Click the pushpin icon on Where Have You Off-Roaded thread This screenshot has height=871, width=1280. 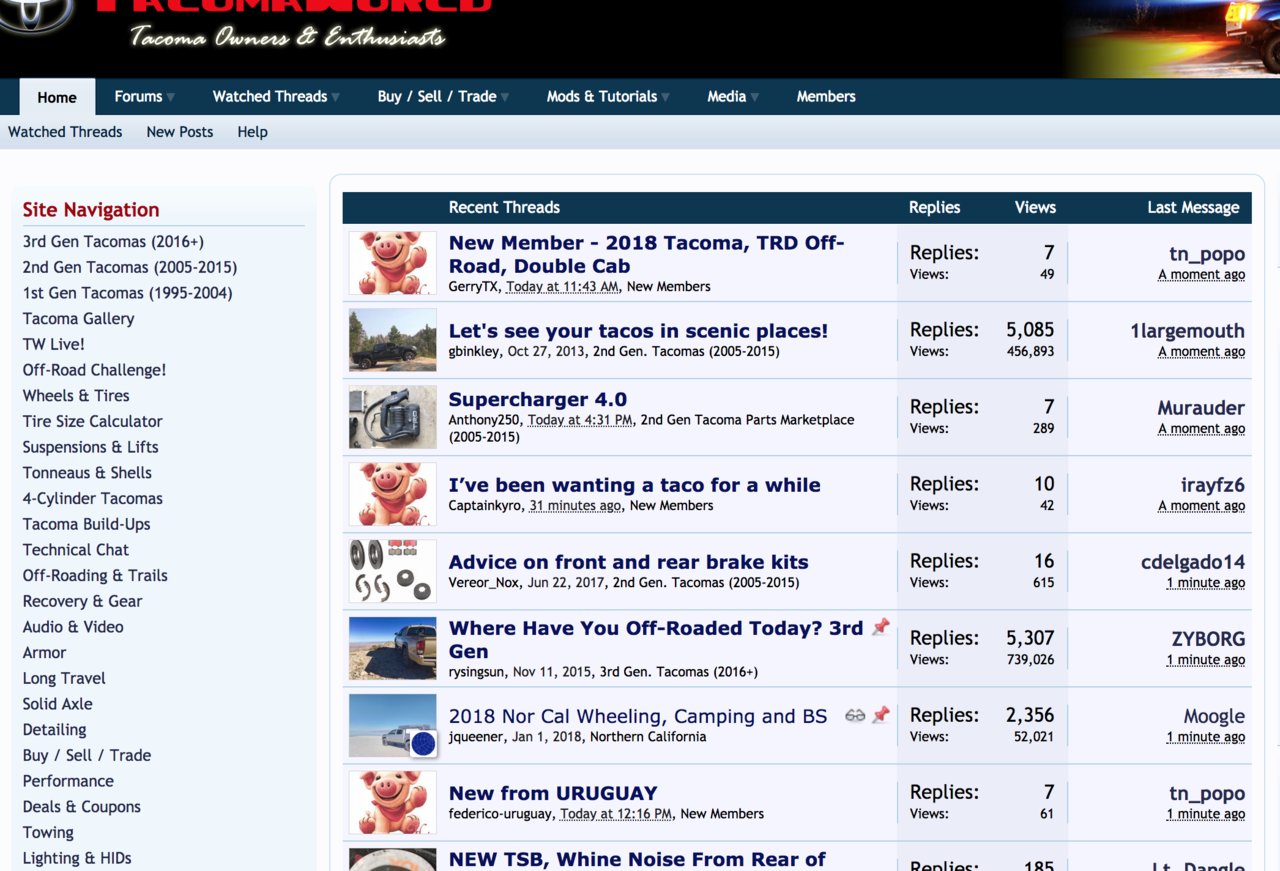click(x=880, y=627)
